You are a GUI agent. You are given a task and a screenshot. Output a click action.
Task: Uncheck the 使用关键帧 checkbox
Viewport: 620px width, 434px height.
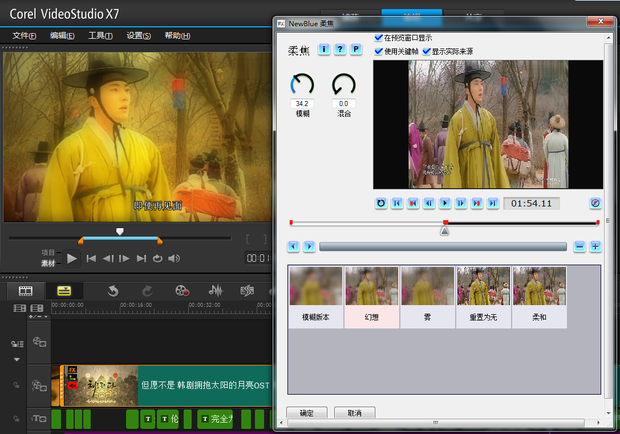pos(379,50)
